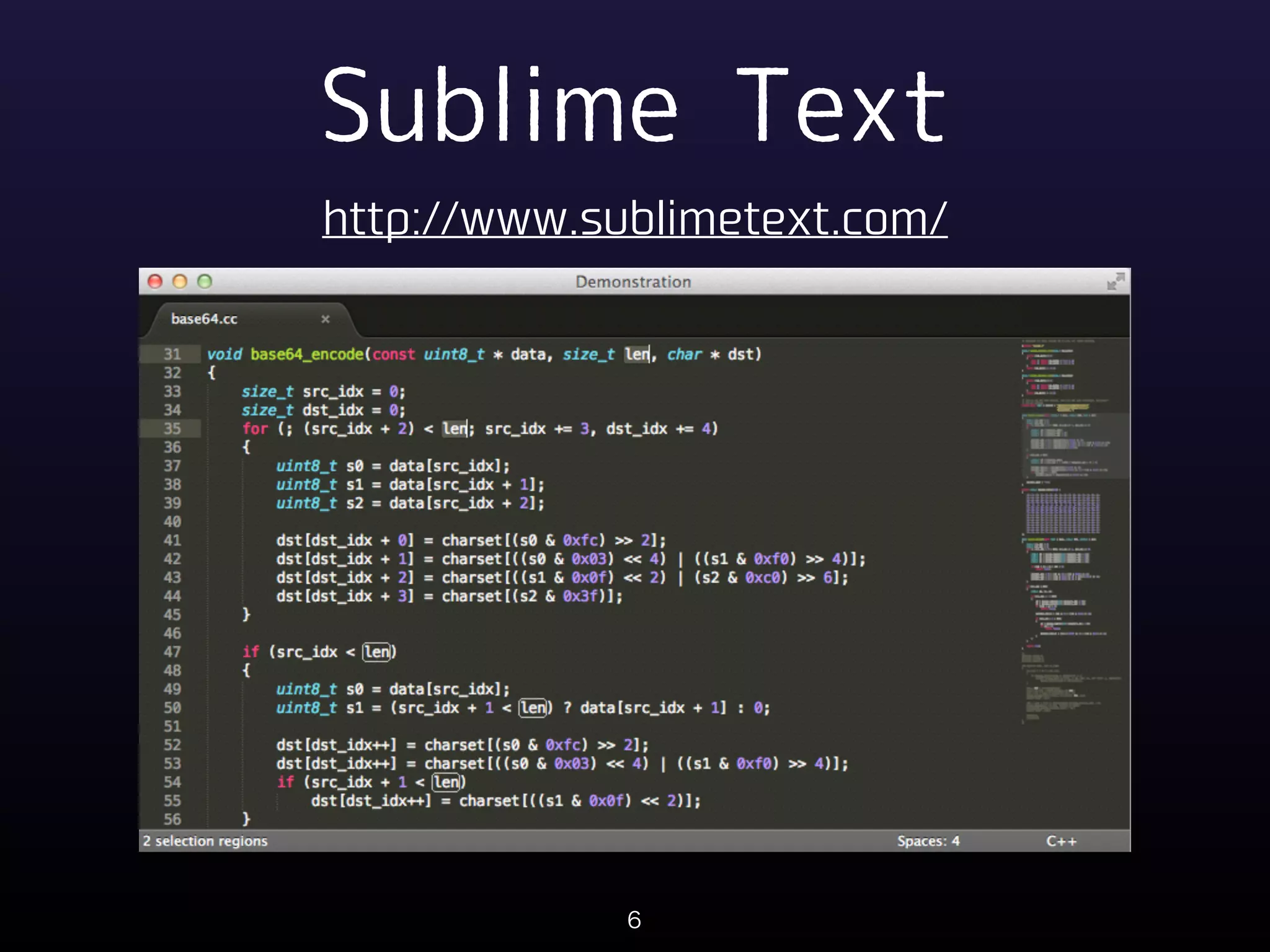Close the base64.cc tab
The width and height of the screenshot is (1270, 952).
326,319
